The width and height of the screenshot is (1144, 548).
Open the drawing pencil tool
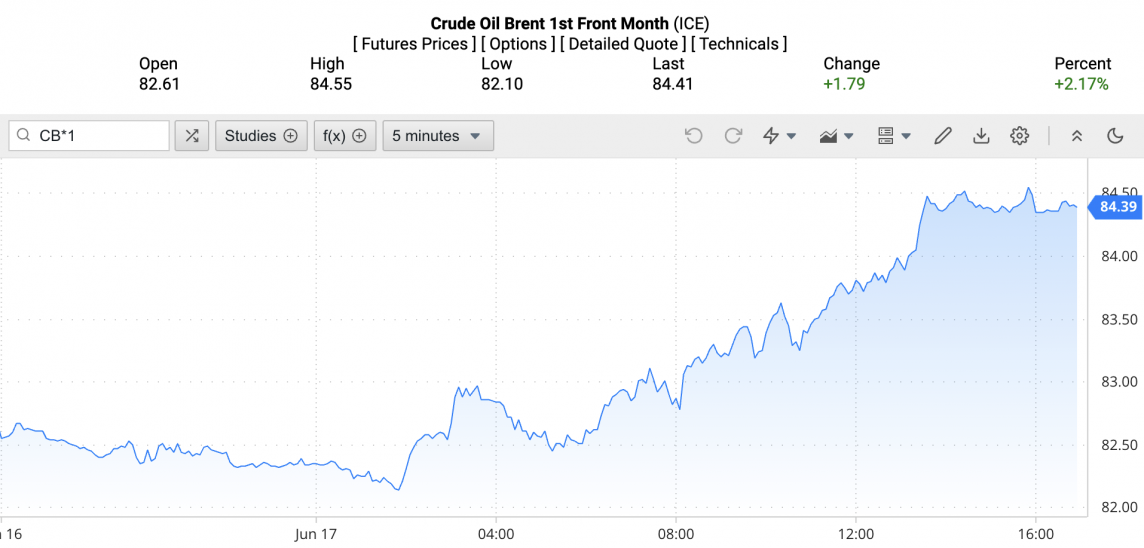click(942, 136)
